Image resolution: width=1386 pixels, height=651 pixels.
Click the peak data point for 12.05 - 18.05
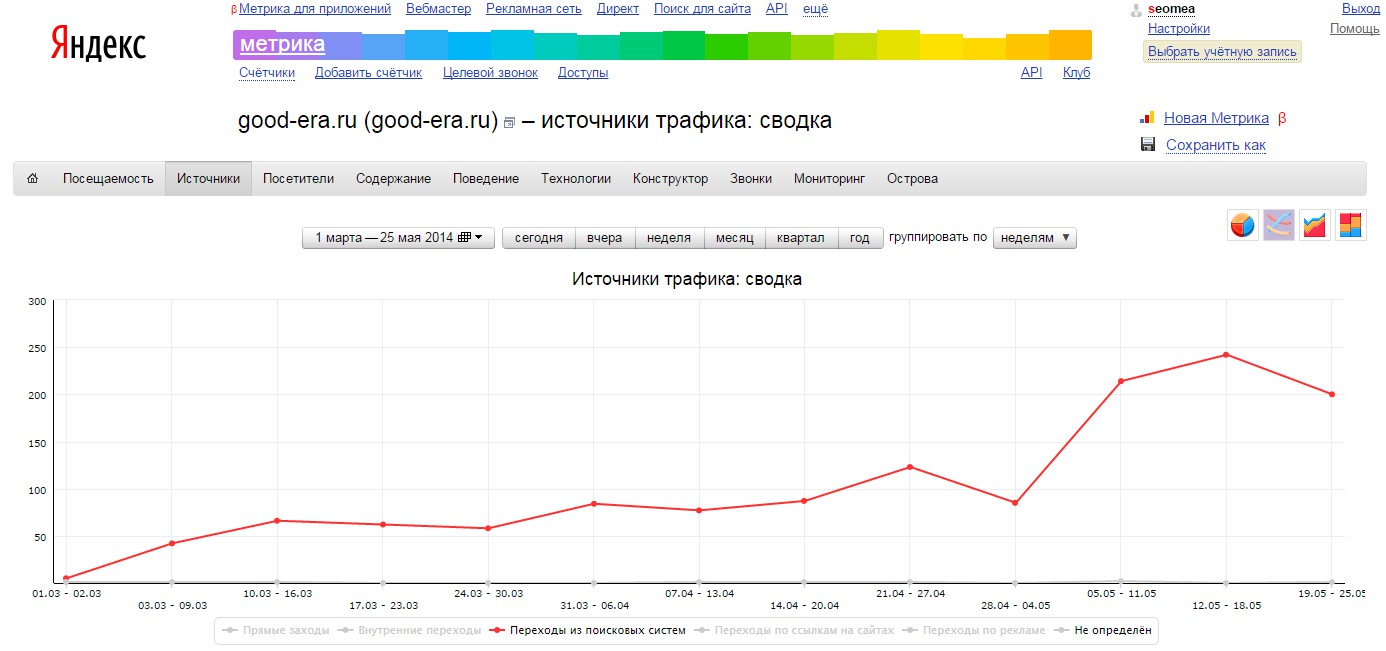1226,355
